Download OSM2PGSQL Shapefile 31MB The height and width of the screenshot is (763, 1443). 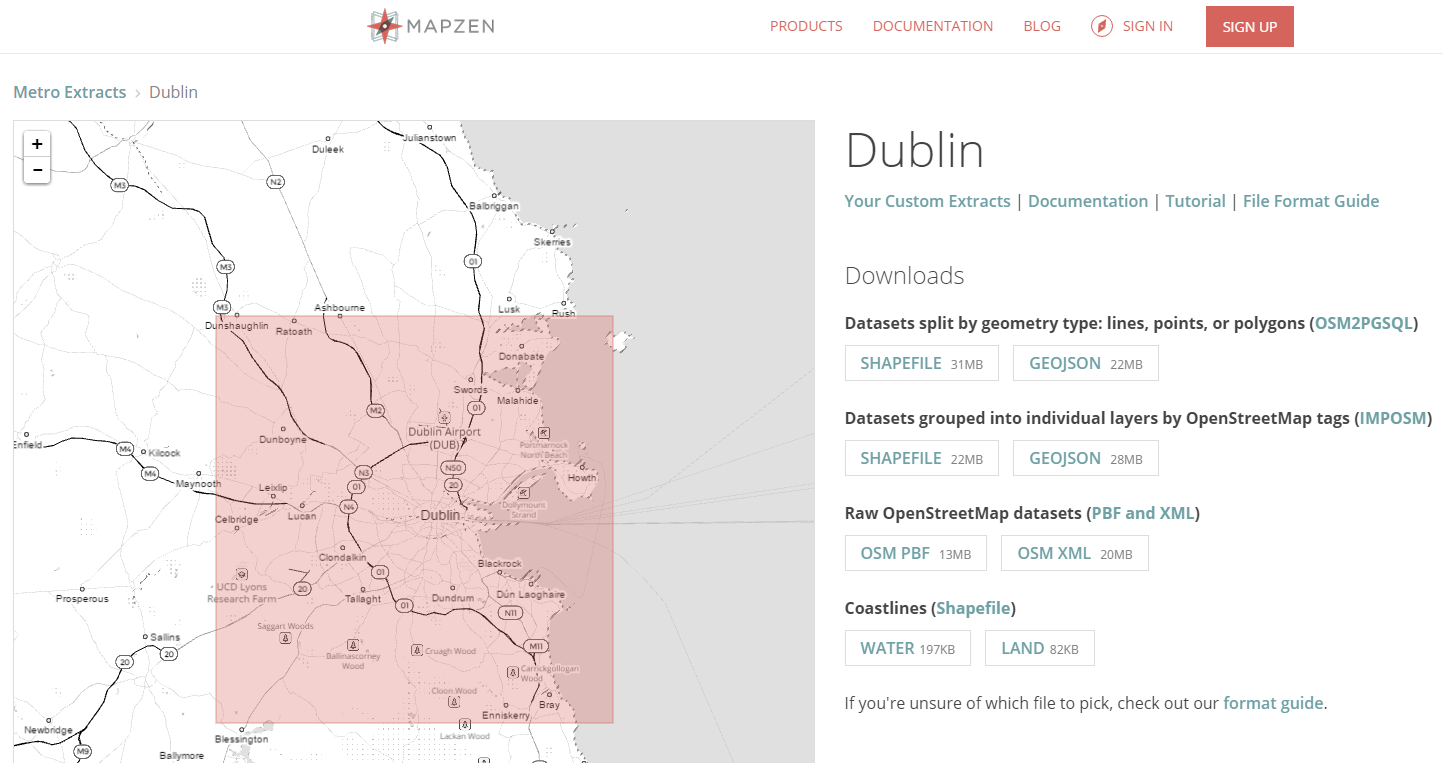pos(922,363)
